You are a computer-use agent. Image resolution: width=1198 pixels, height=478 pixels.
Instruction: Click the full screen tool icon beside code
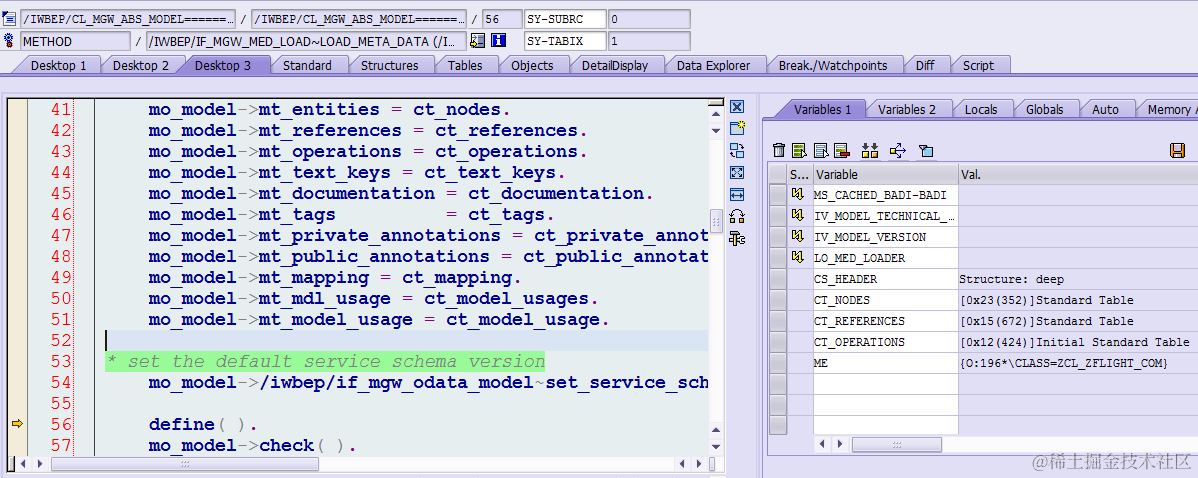point(737,173)
